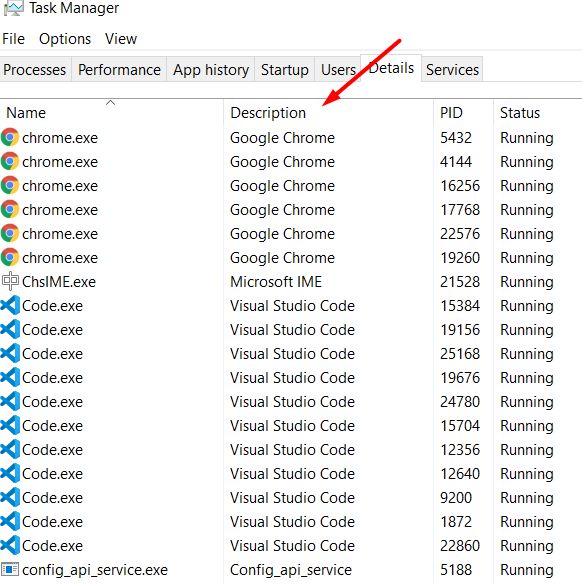
Task: Click VS Code icon for PID 9200 row
Action: tap(10, 498)
